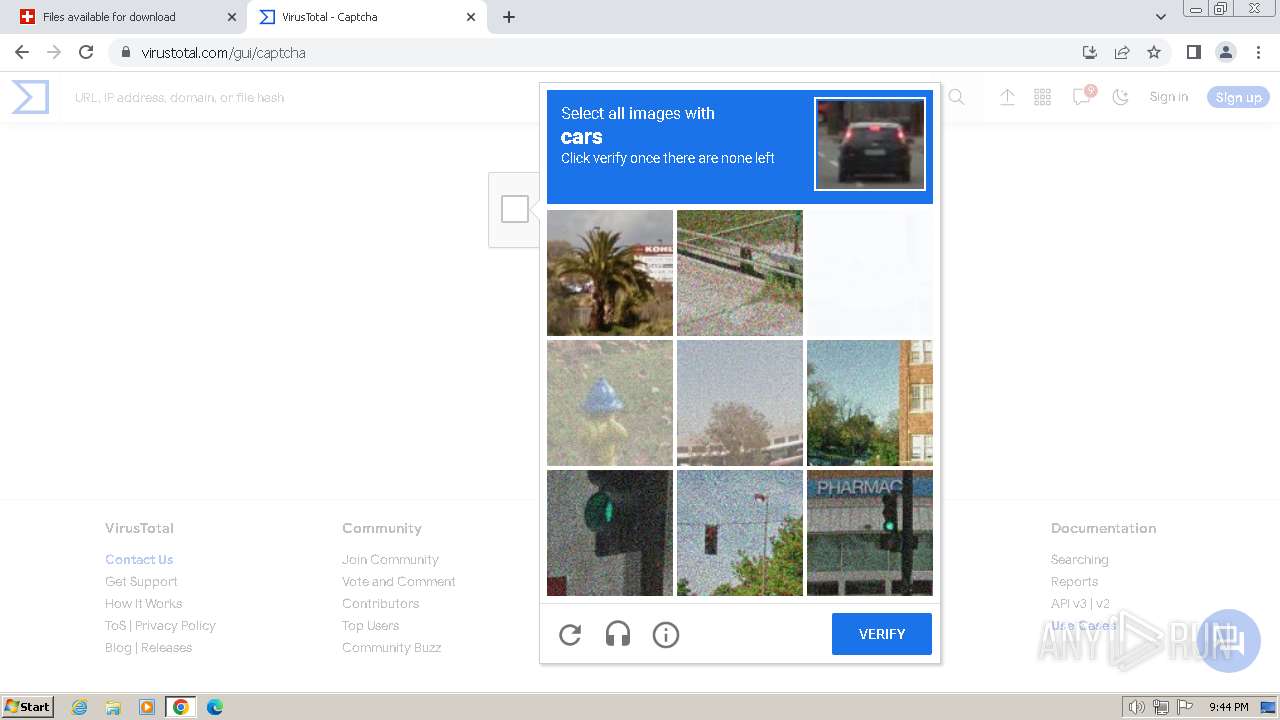The image size is (1280, 720).
Task: Click the Sign in link
Action: [x=1169, y=97]
